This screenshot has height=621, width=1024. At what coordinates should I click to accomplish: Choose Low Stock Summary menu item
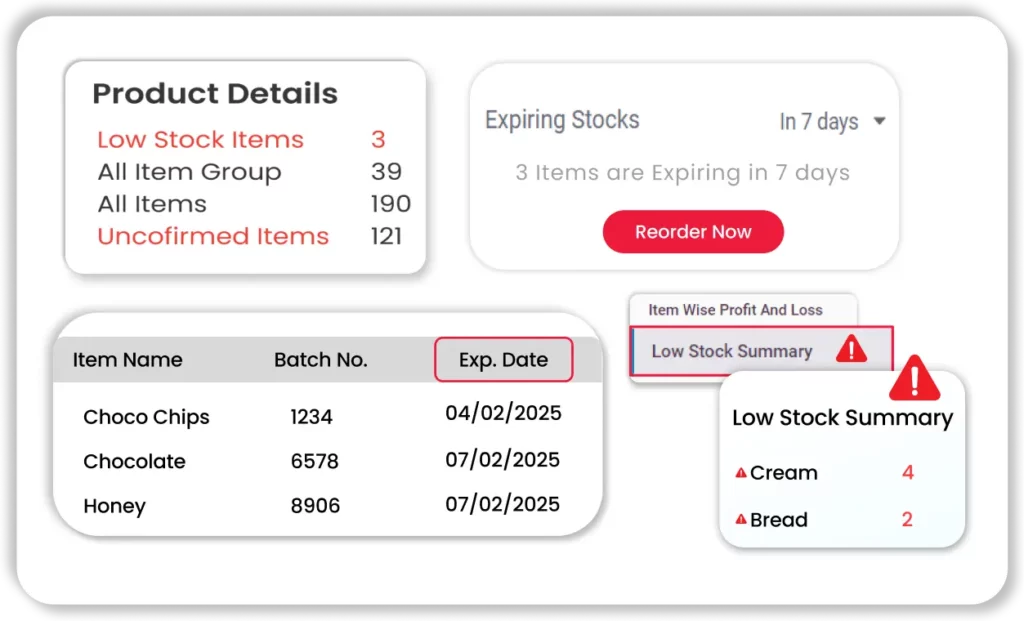click(x=731, y=351)
